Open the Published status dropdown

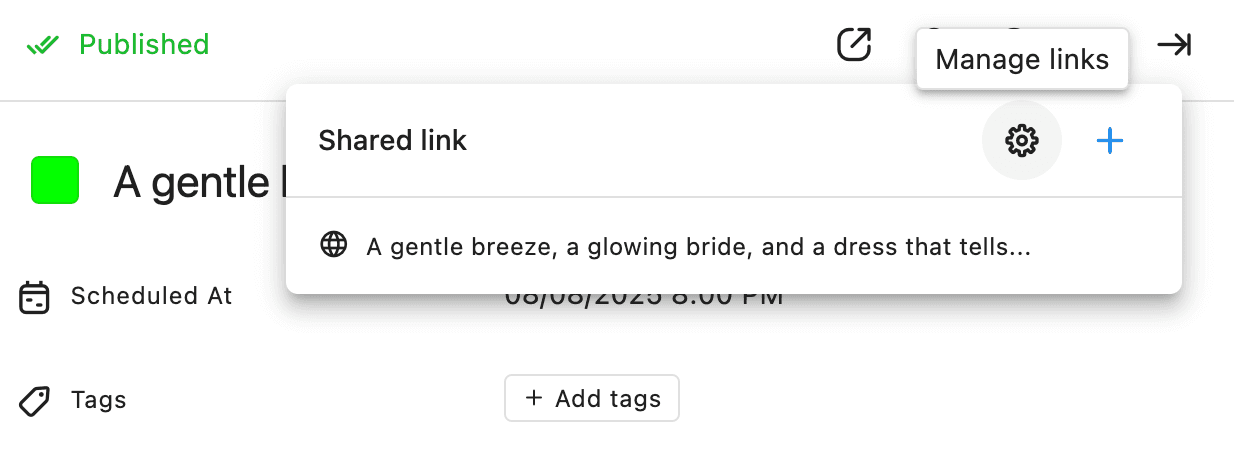tap(118, 45)
